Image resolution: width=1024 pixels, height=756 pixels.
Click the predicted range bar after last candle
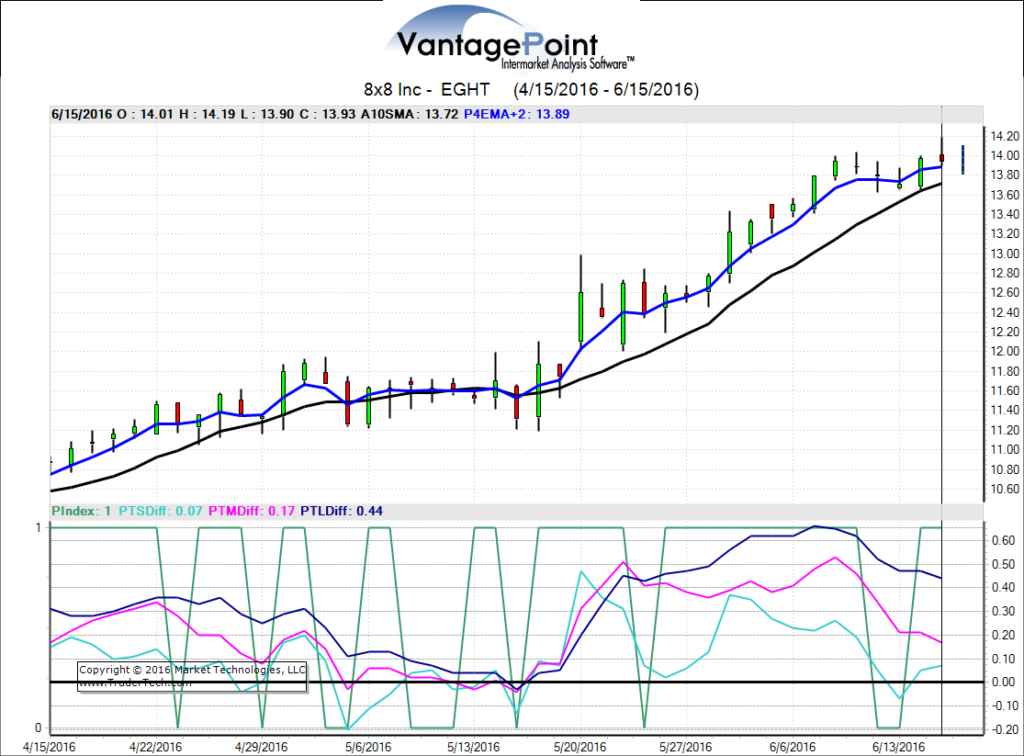click(x=963, y=160)
